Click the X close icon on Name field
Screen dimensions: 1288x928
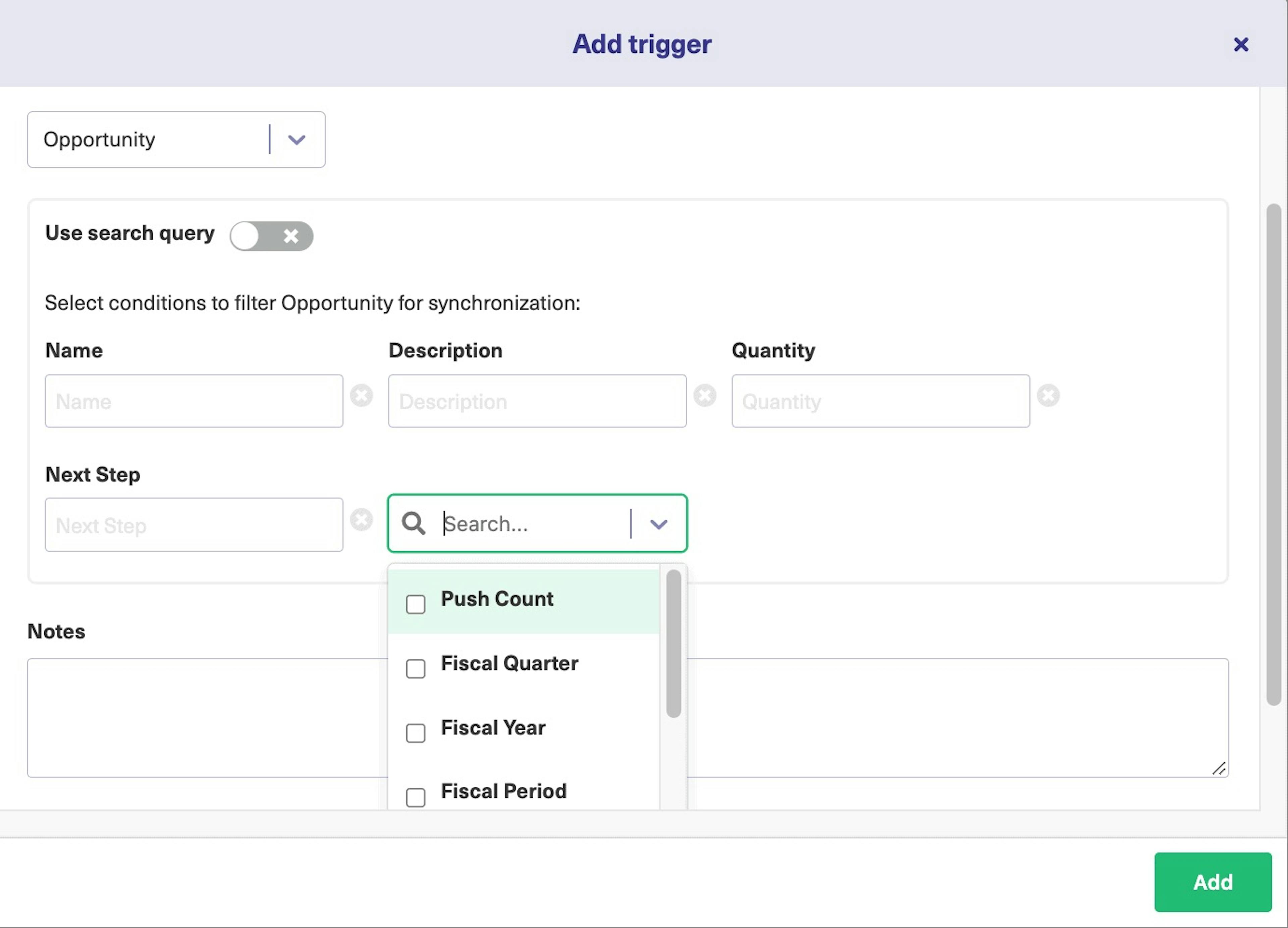click(x=363, y=395)
